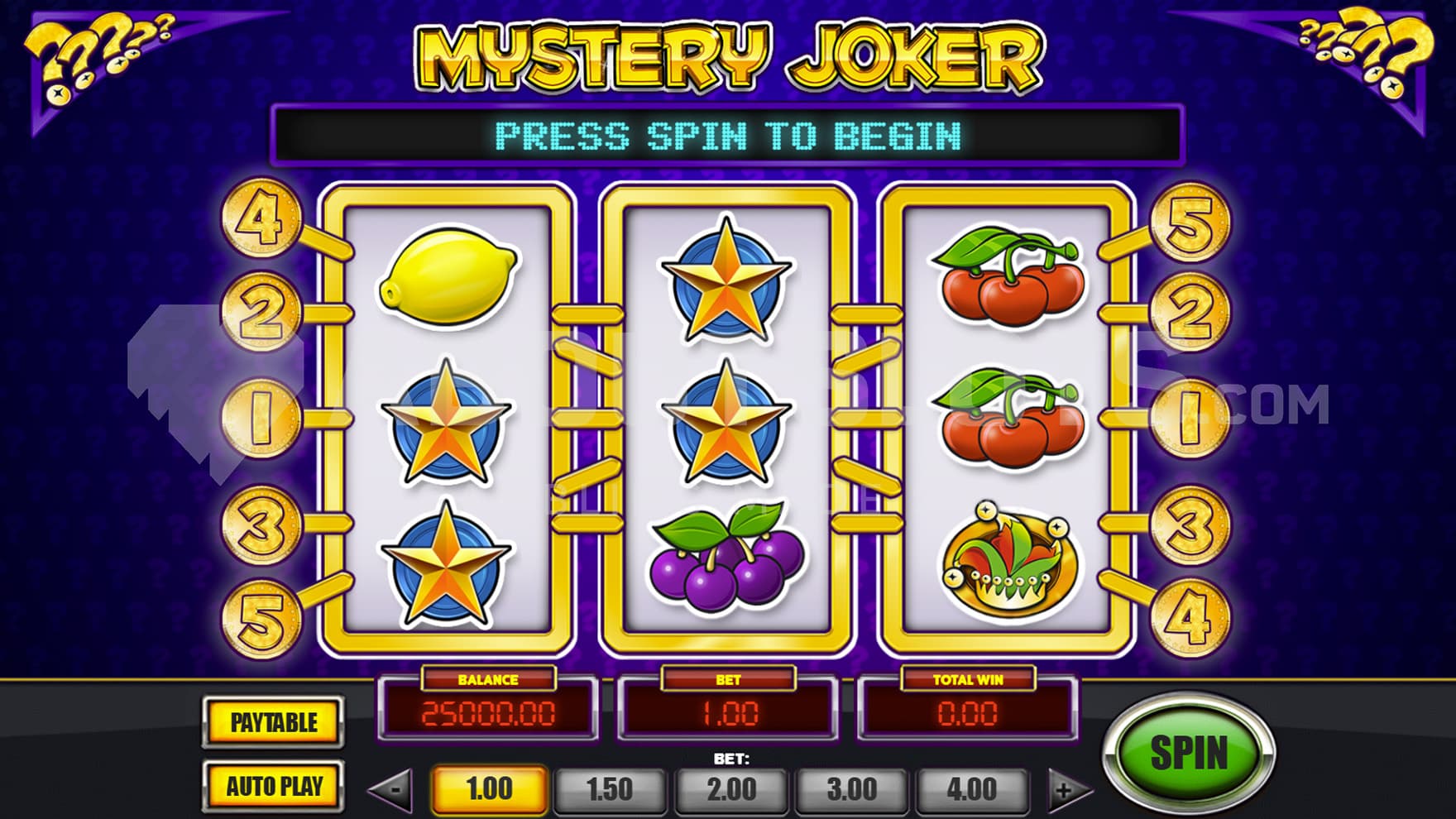Click the purple plums symbol on the middle reel
This screenshot has width=1456, height=819.
click(727, 553)
